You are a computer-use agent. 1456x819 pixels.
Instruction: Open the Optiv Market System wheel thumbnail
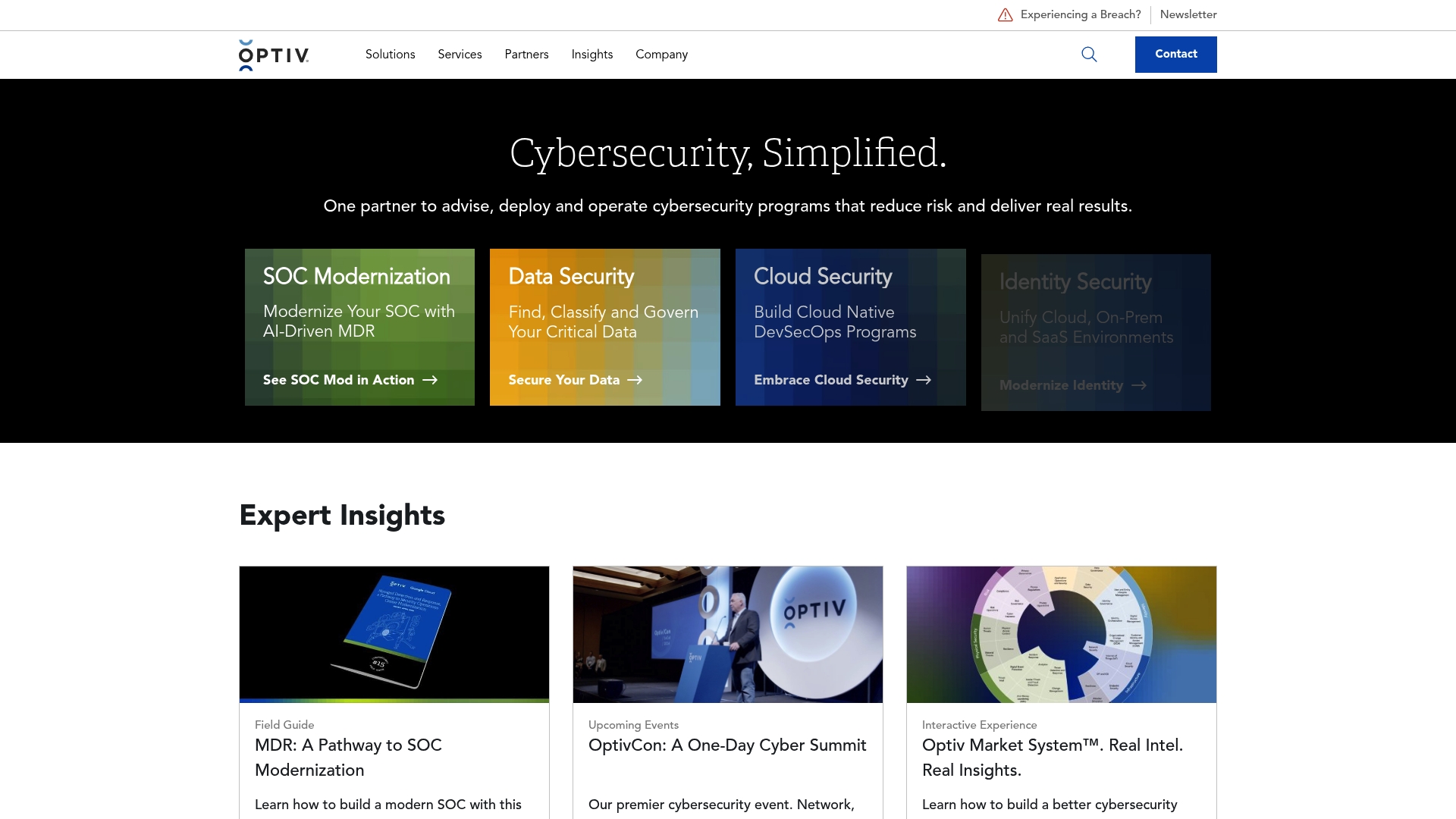pos(1062,634)
